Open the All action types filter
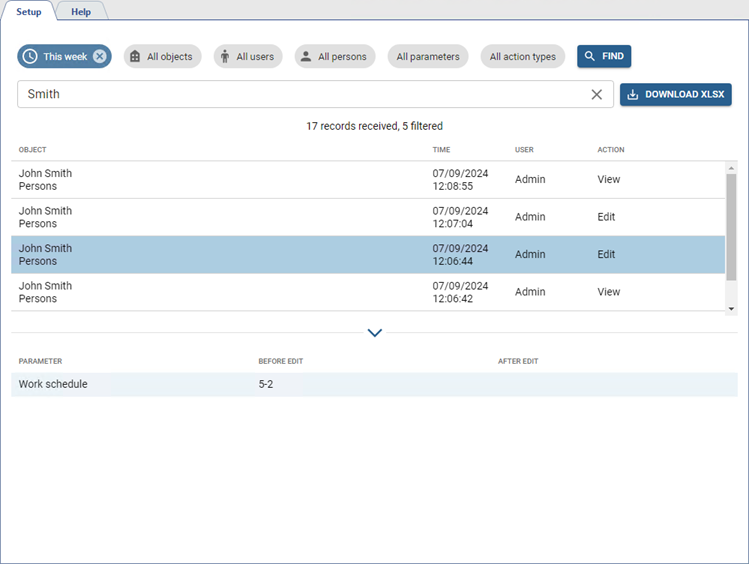This screenshot has height=564, width=749. pyautogui.click(x=522, y=57)
